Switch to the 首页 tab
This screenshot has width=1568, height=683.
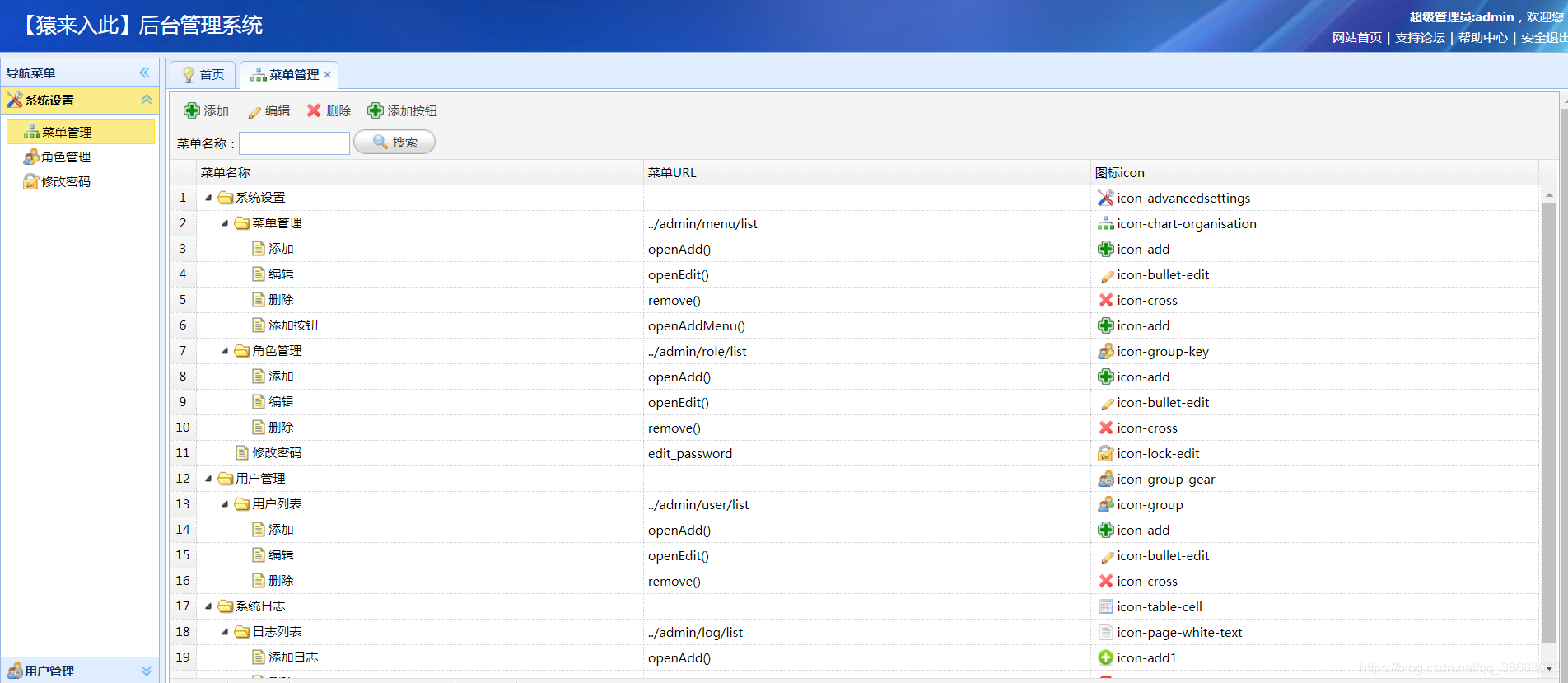203,75
